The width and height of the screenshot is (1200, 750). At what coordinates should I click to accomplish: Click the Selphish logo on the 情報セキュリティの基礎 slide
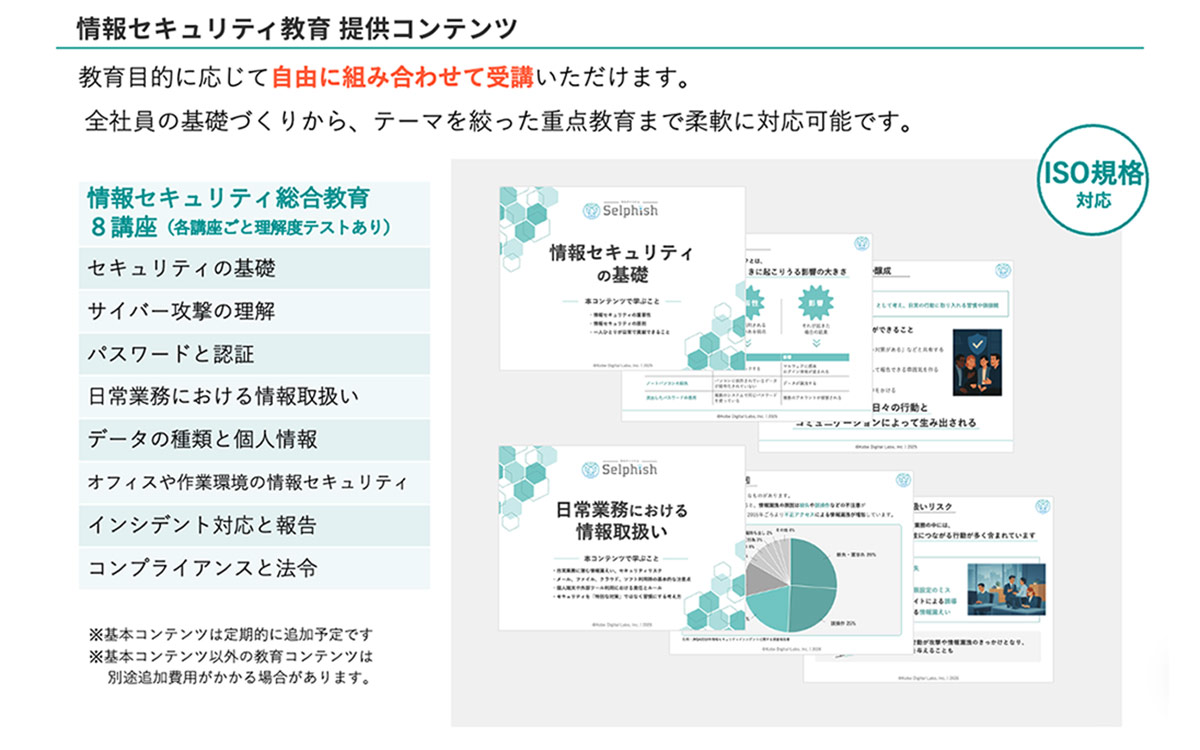click(x=621, y=210)
